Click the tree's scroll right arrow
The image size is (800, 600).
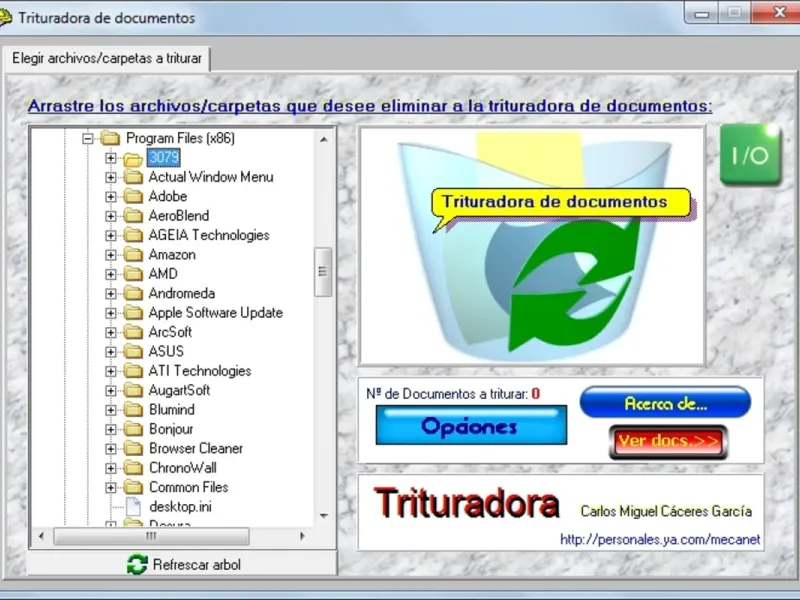(x=302, y=536)
